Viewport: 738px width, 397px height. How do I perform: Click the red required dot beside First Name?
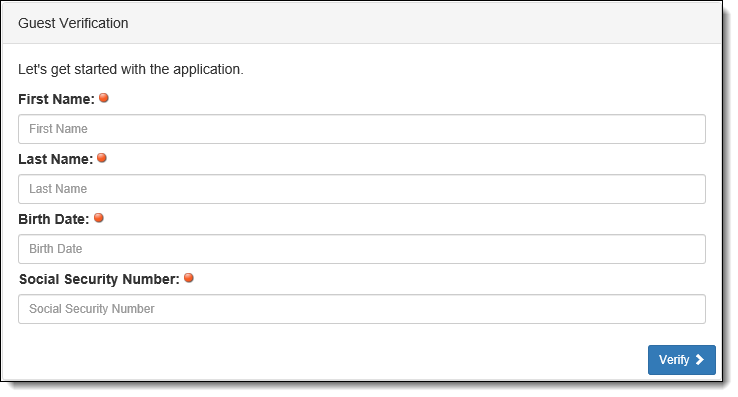click(x=104, y=98)
